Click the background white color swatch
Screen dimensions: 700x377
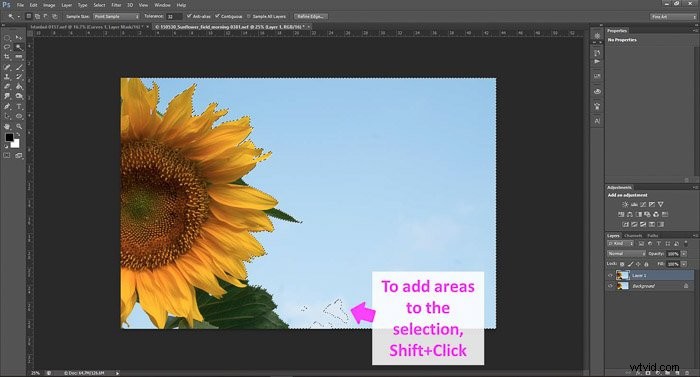15,144
